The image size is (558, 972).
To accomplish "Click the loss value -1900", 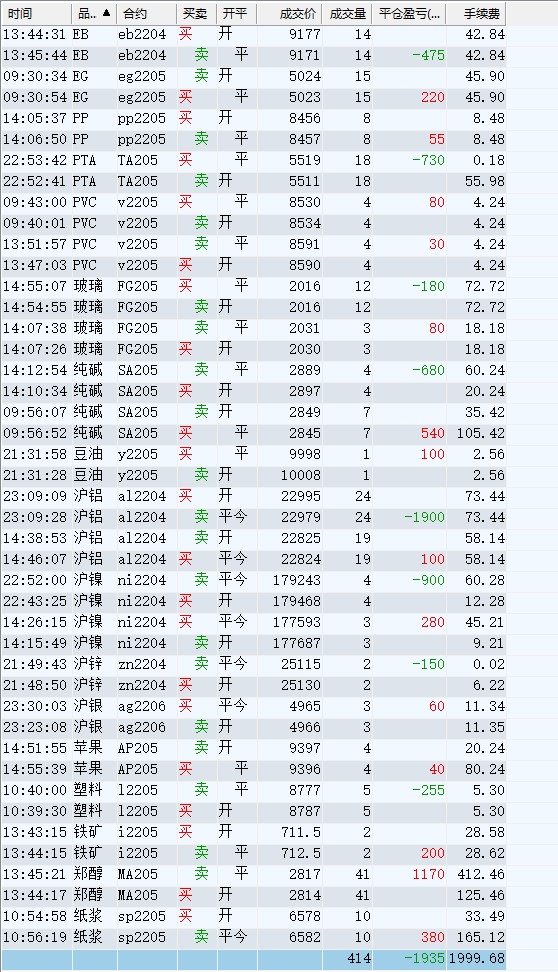I will (424, 518).
